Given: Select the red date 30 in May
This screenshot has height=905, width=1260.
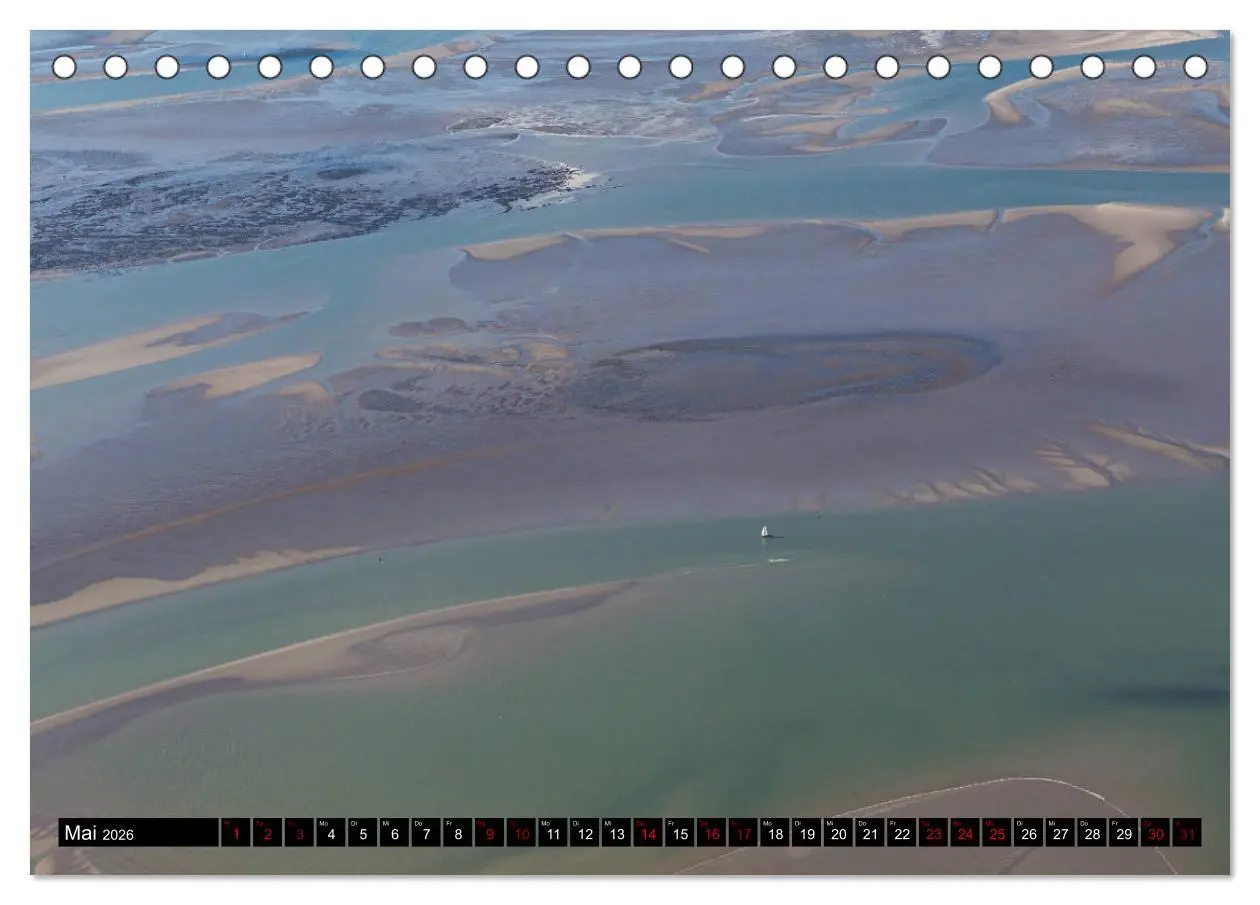Looking at the screenshot, I should click(x=1156, y=833).
